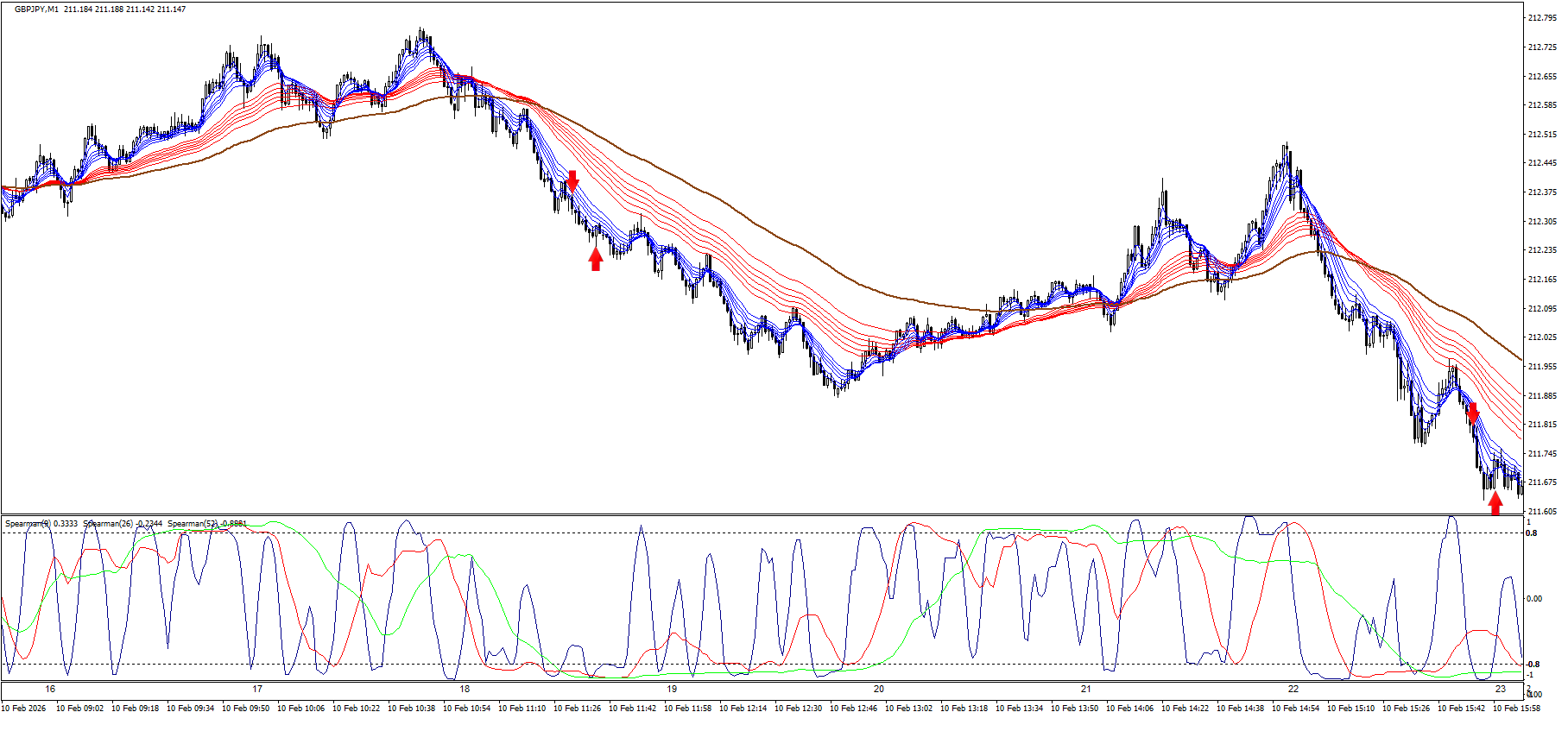Click the 0.00 label on indicator scale
Viewport: 1568px width, 731px height.
coord(1534,599)
